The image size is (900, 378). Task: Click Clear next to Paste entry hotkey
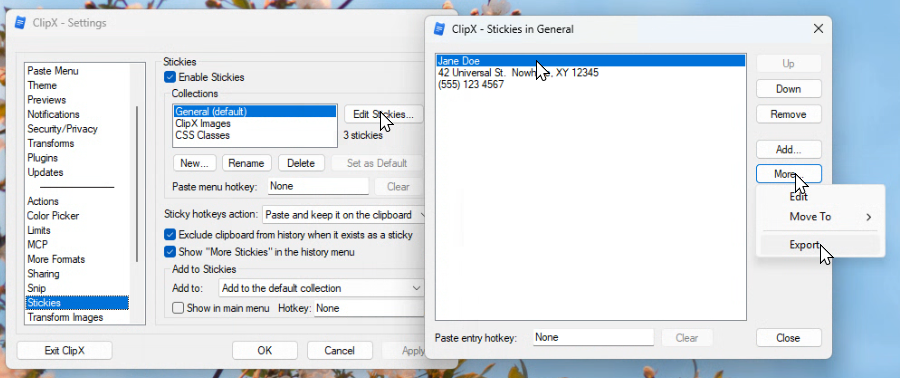click(687, 338)
